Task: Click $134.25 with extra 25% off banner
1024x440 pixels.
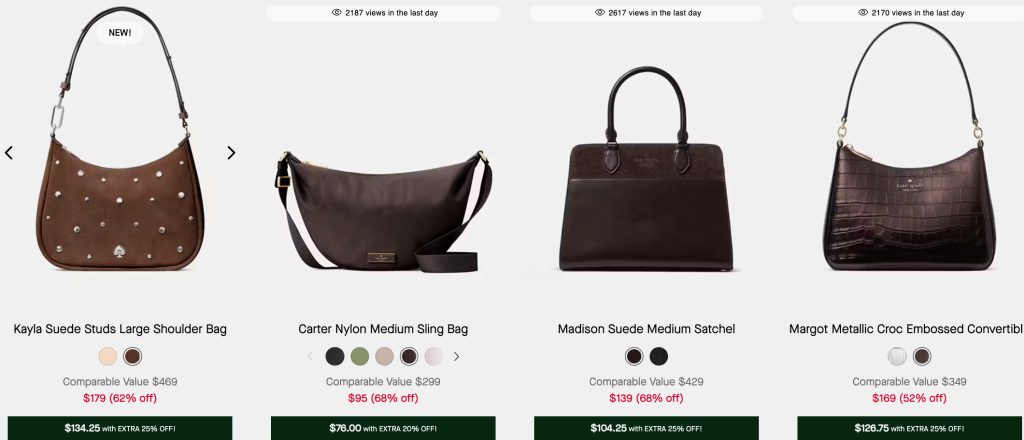Action: [x=120, y=428]
